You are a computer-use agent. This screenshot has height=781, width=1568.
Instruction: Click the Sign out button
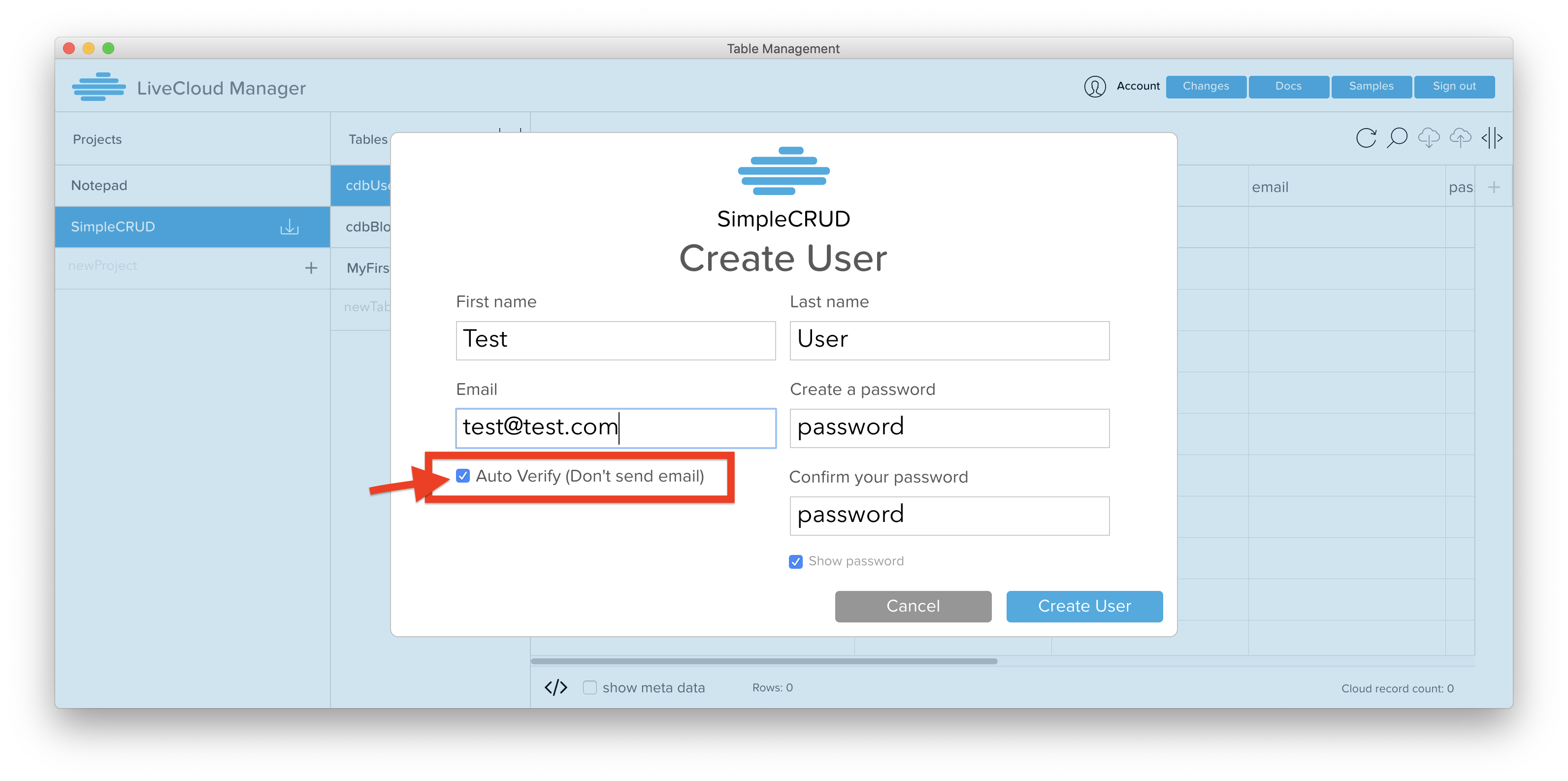click(x=1454, y=87)
